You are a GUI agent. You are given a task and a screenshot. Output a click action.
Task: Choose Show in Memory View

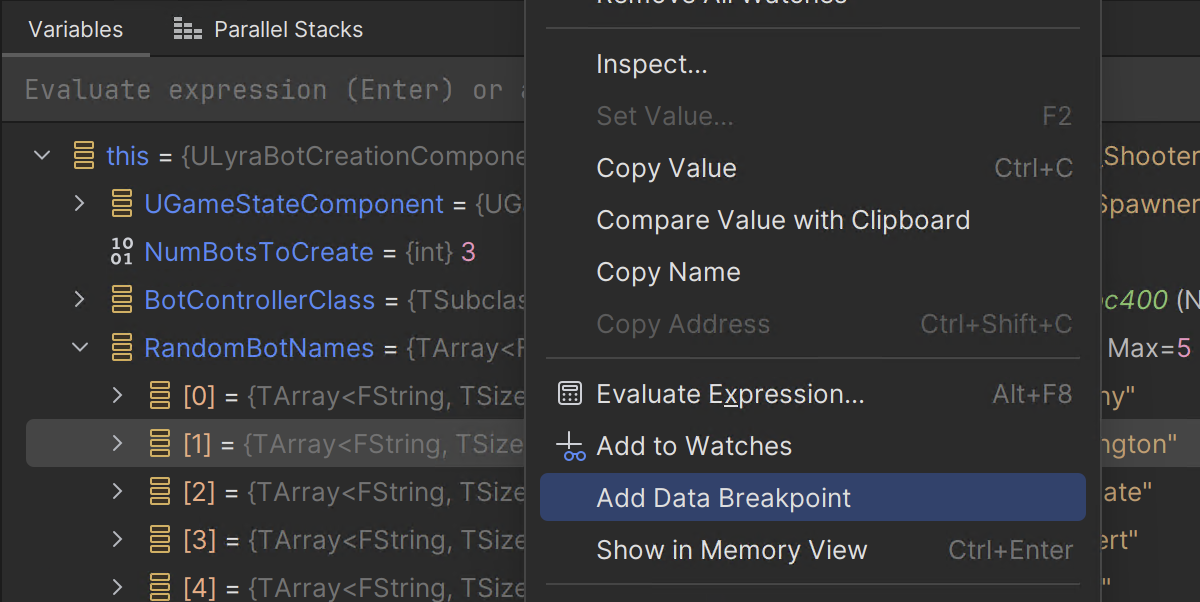point(813,550)
